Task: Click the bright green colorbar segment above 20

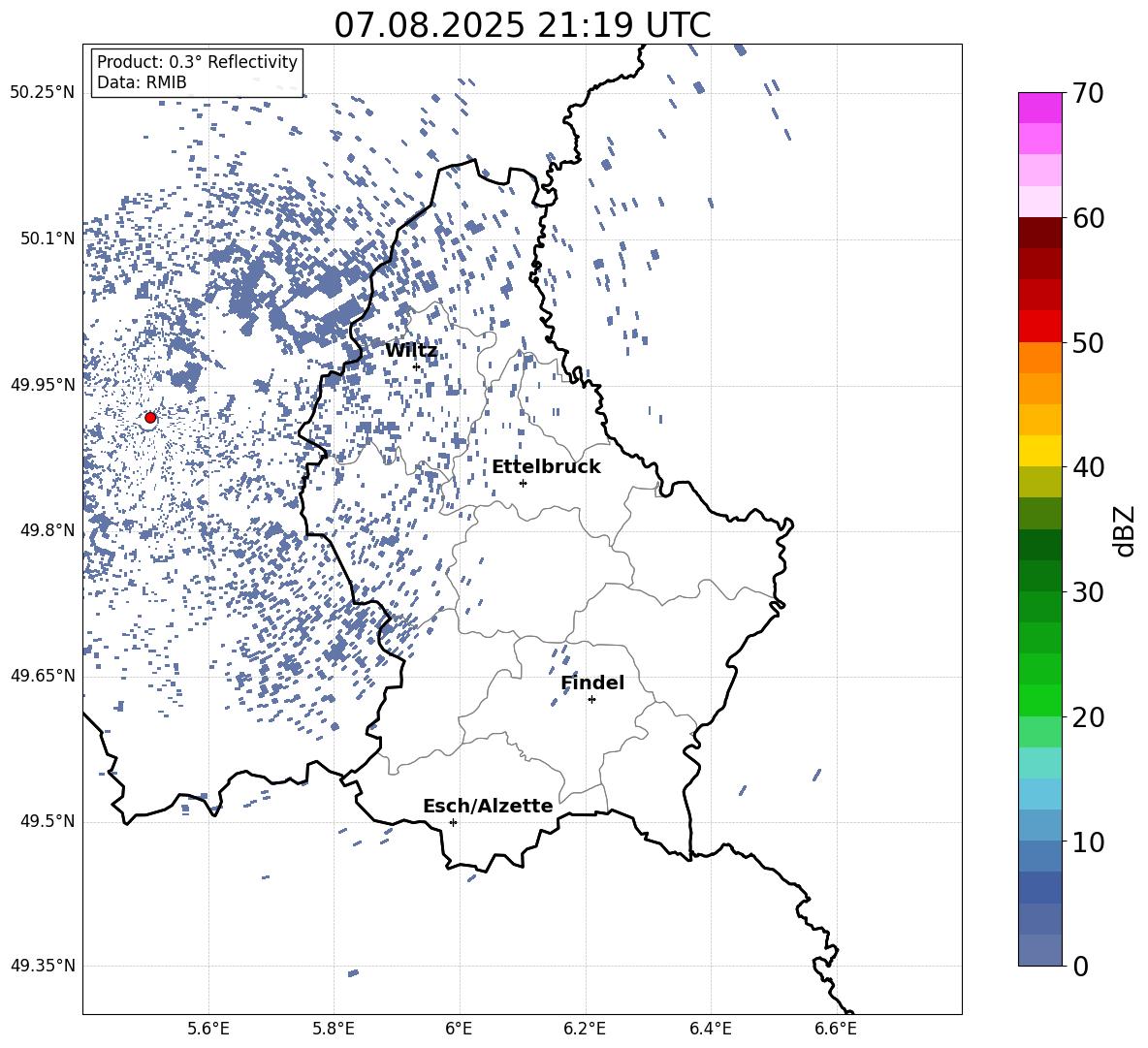Action: (1040, 701)
